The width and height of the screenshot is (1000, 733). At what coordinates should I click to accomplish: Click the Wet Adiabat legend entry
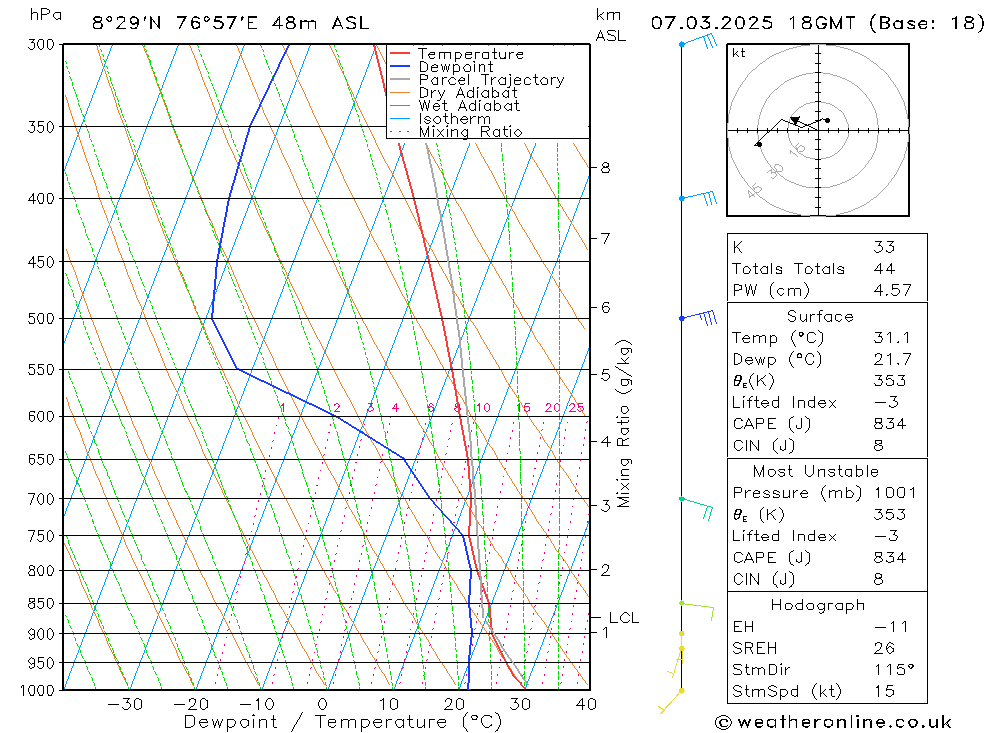(455, 106)
